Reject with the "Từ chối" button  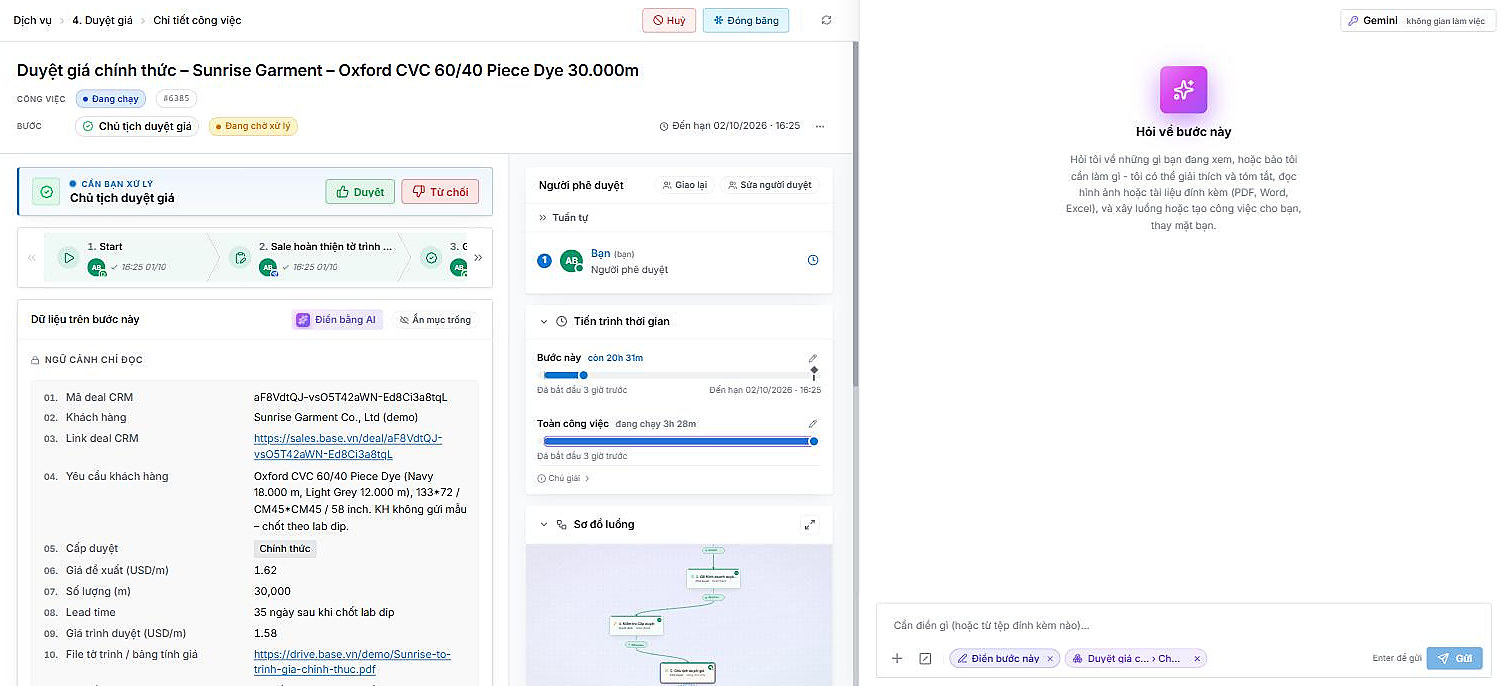(440, 192)
